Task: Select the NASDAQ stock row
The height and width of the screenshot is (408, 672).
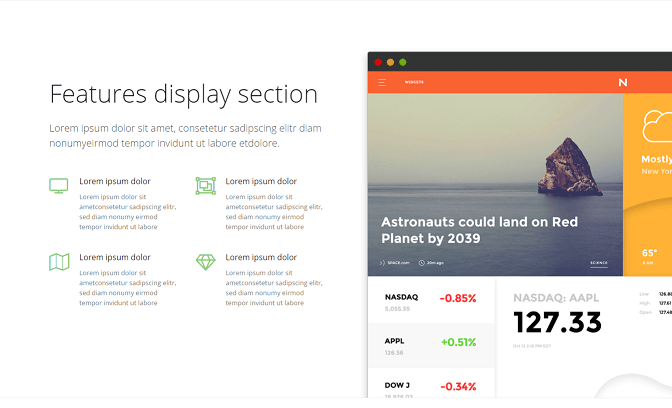Action: [x=431, y=301]
